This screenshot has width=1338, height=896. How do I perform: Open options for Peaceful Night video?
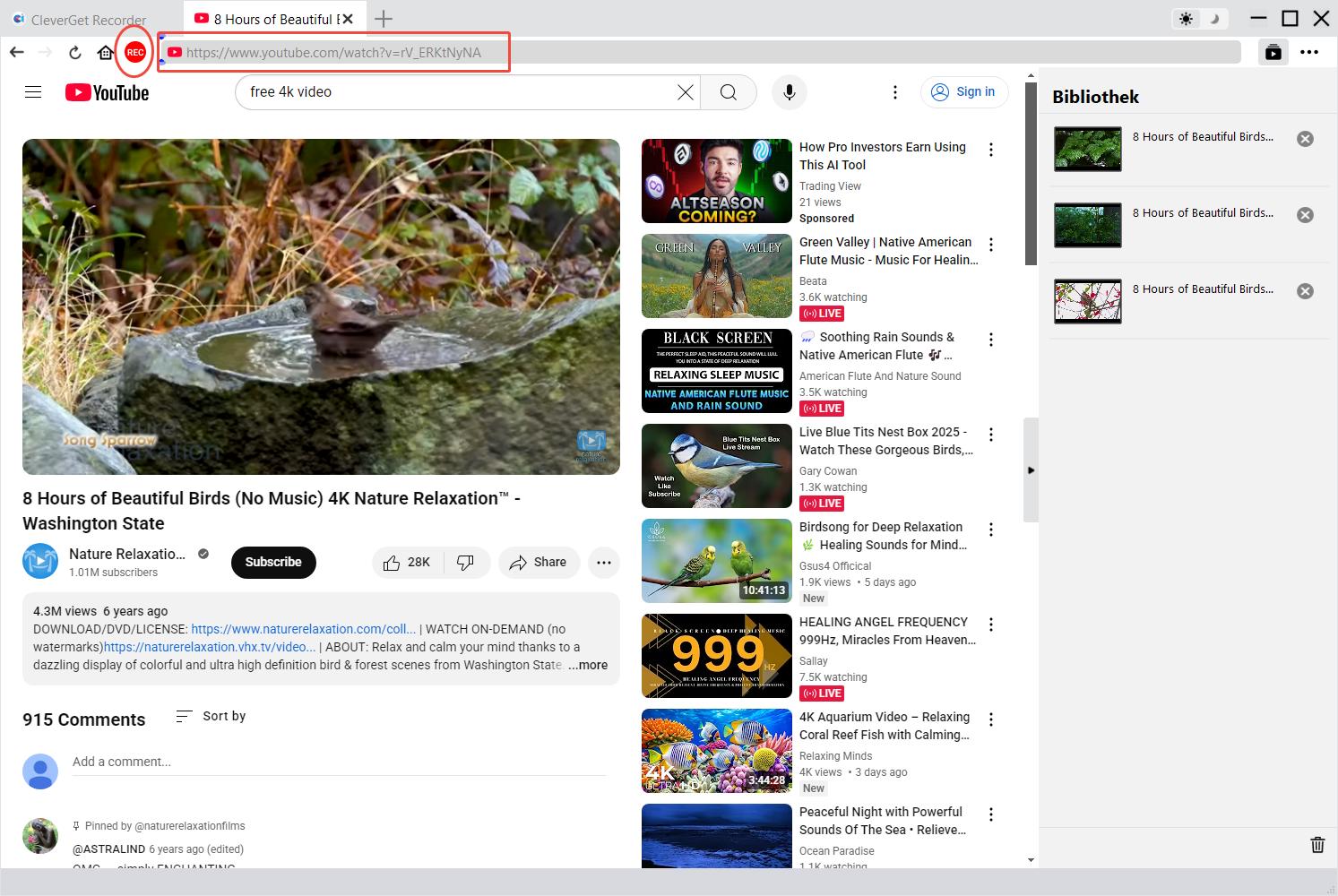[991, 814]
